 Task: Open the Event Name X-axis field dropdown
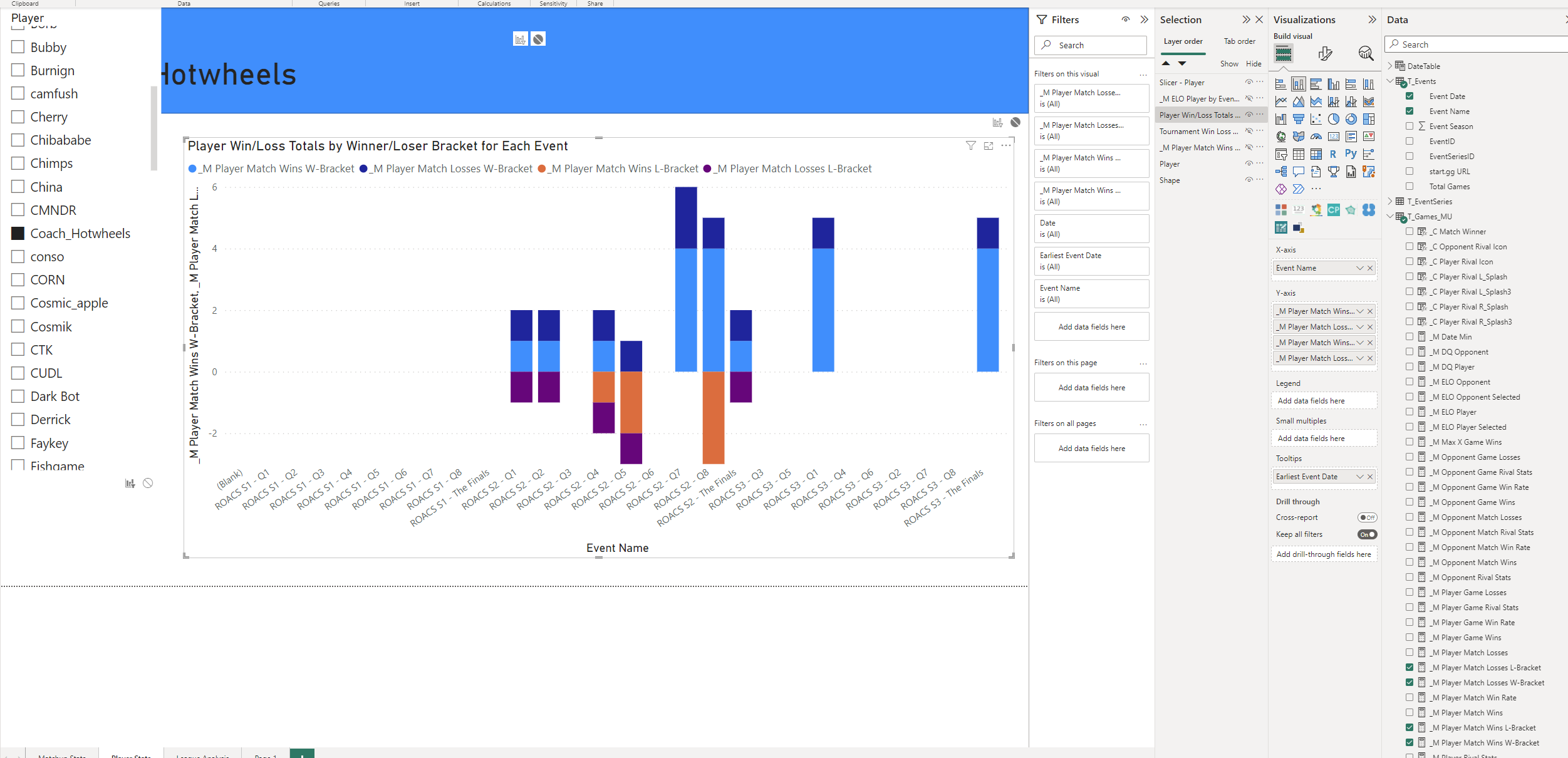click(x=1359, y=268)
